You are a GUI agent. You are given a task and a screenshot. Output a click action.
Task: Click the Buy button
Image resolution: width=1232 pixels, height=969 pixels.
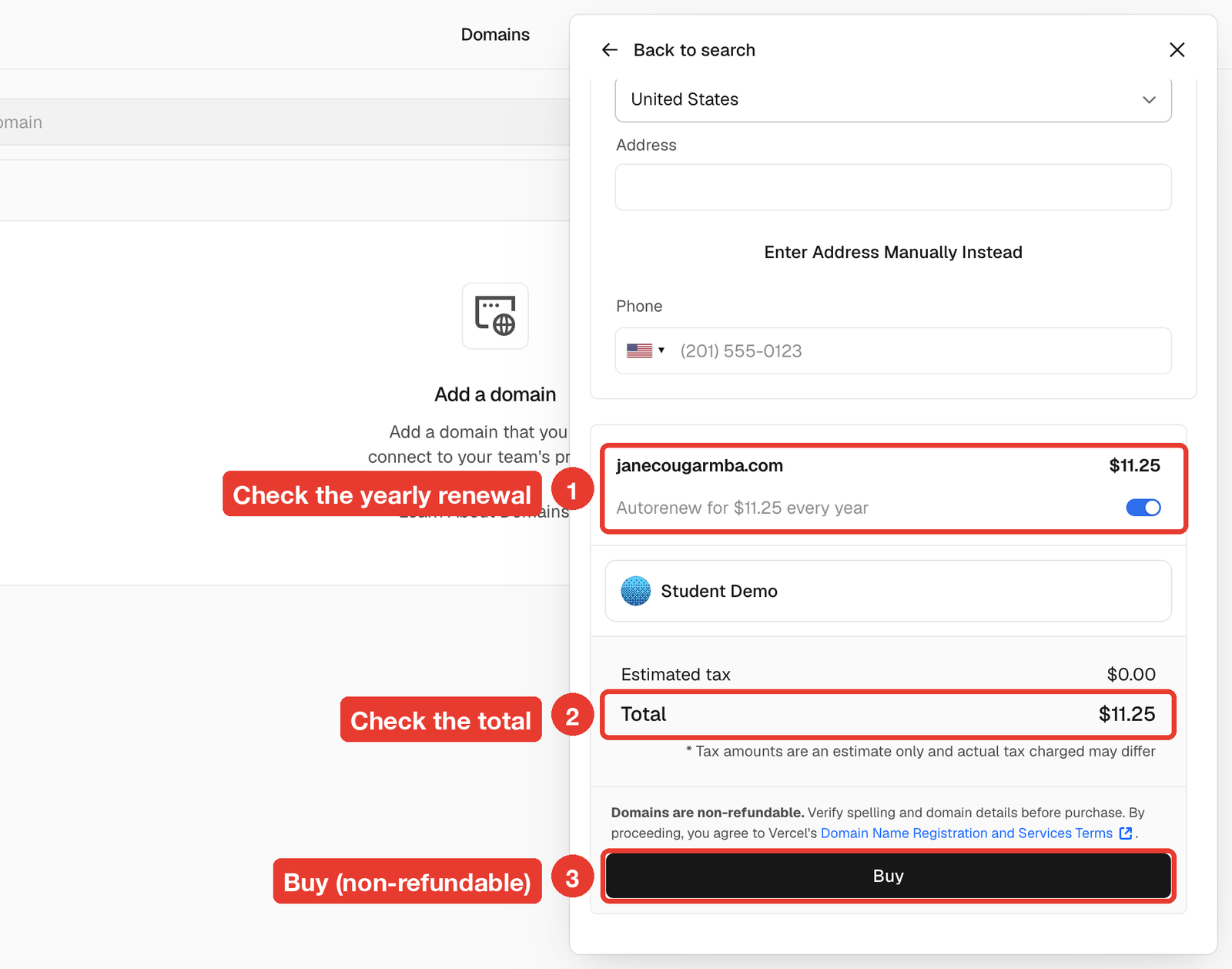coord(889,876)
